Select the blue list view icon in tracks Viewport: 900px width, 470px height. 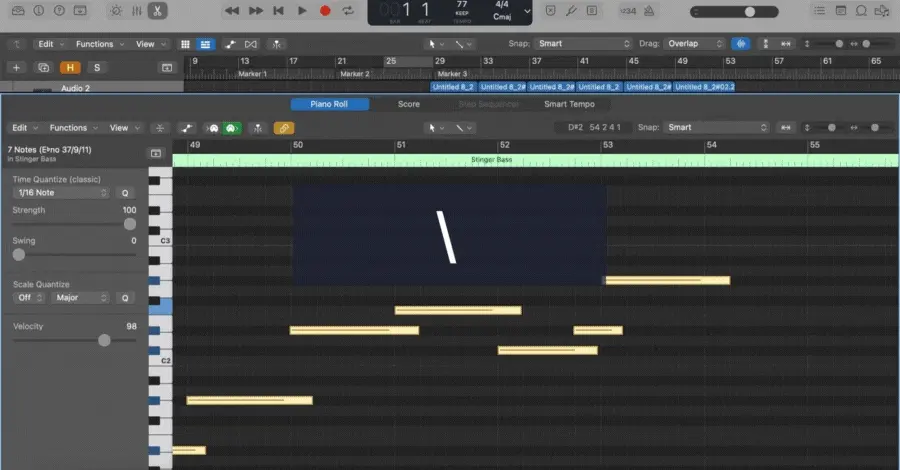(205, 44)
